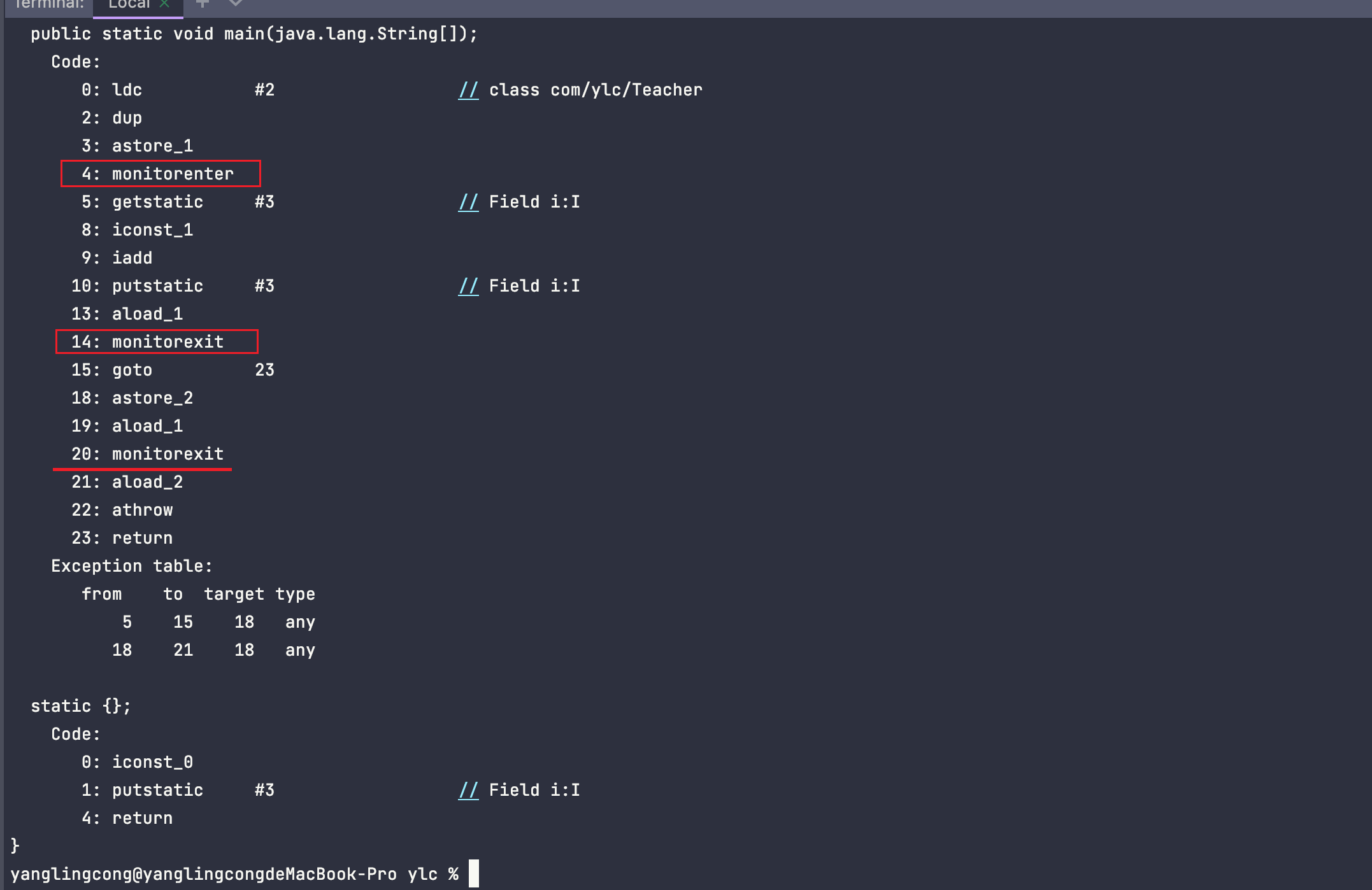Click the '3: astore_1' instruction

(137, 146)
